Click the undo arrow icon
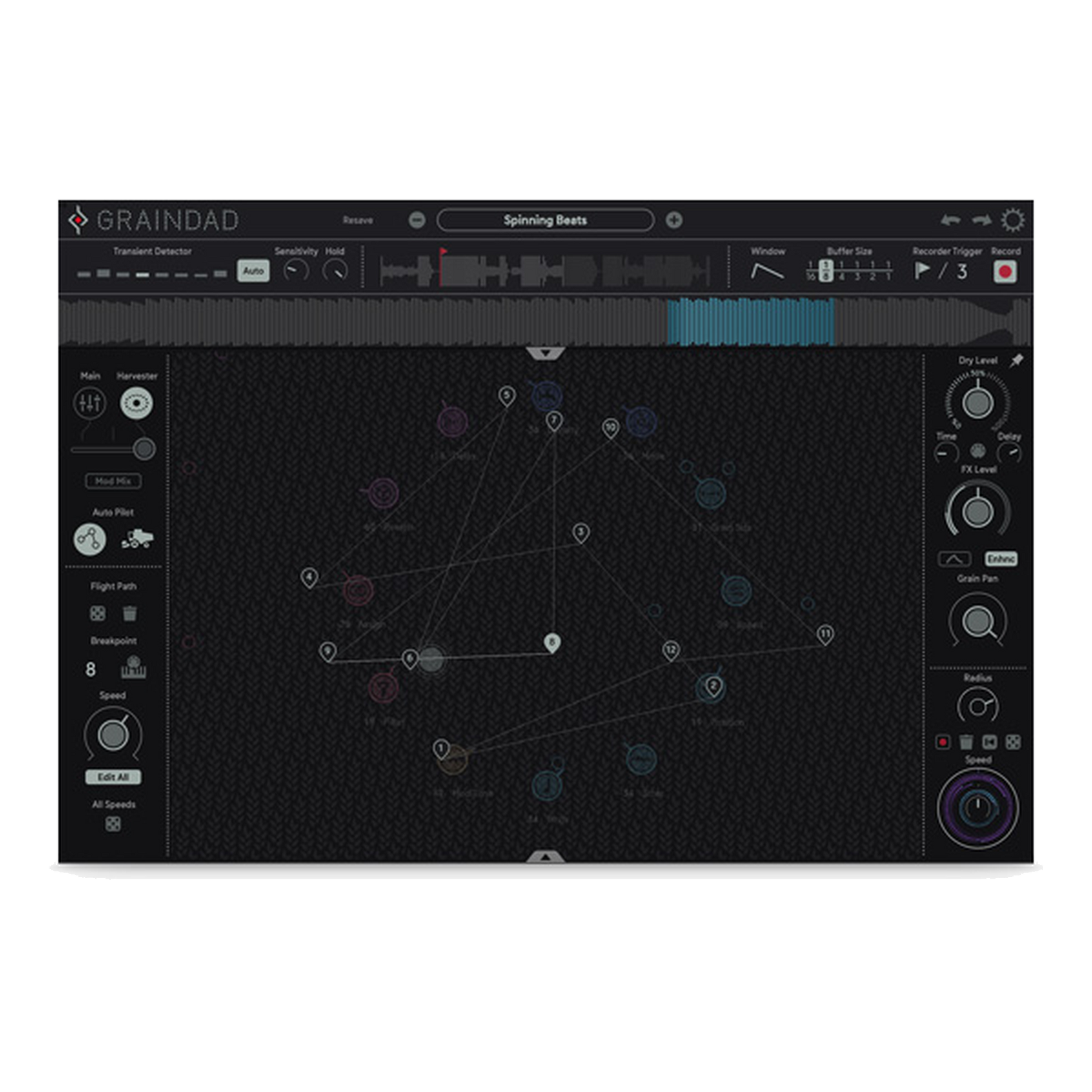 tap(951, 221)
